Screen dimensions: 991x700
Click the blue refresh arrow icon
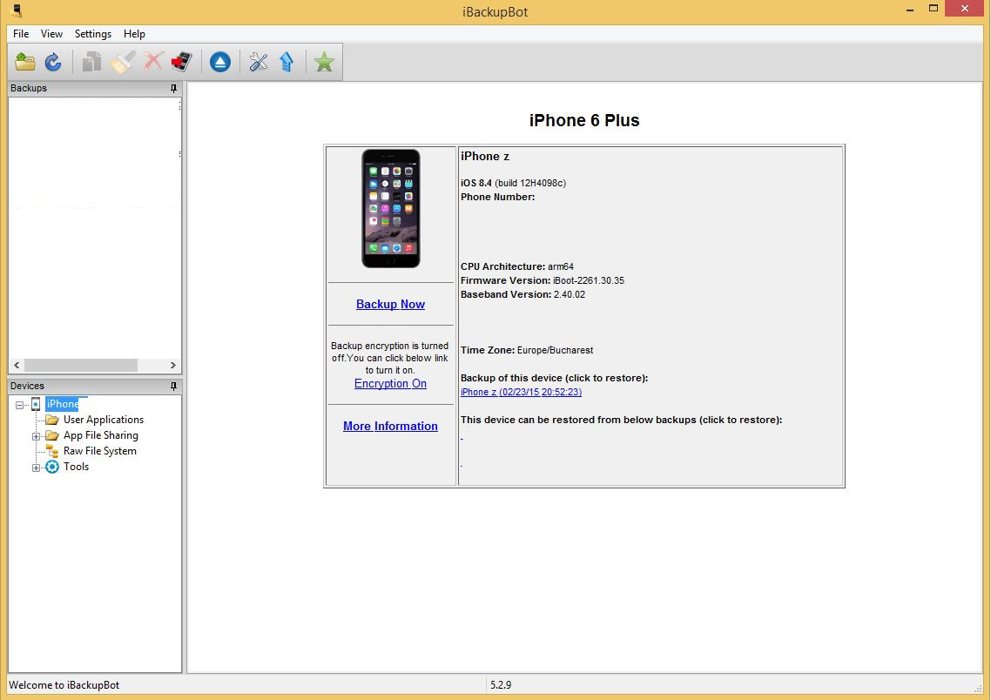pyautogui.click(x=53, y=62)
